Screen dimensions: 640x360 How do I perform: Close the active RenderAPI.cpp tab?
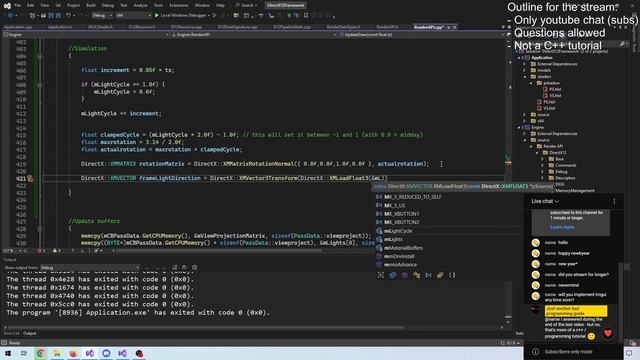click(x=455, y=27)
